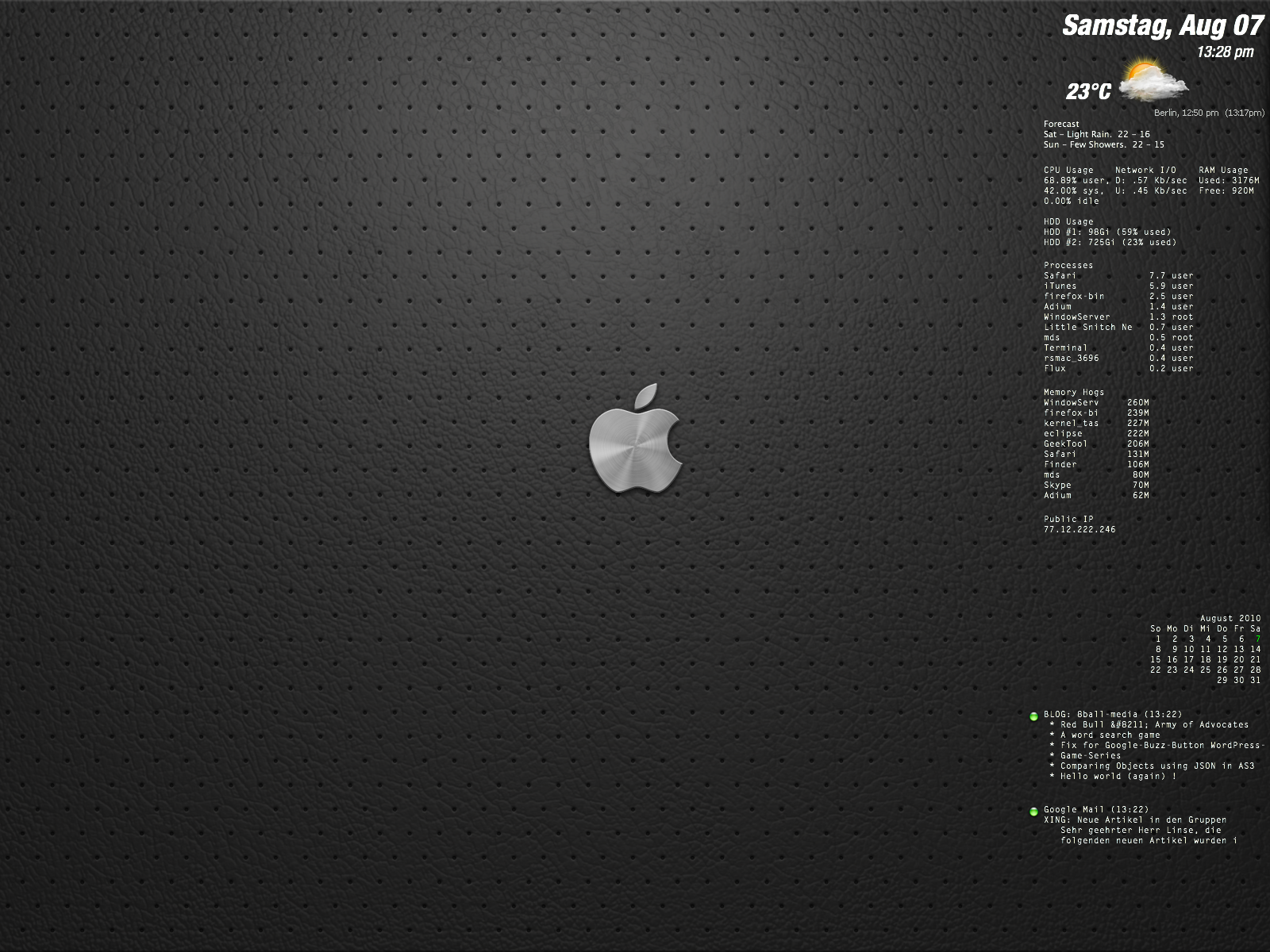The width and height of the screenshot is (1270, 952).
Task: Open the 'Hello world (again) !' post
Action: coord(1118,776)
